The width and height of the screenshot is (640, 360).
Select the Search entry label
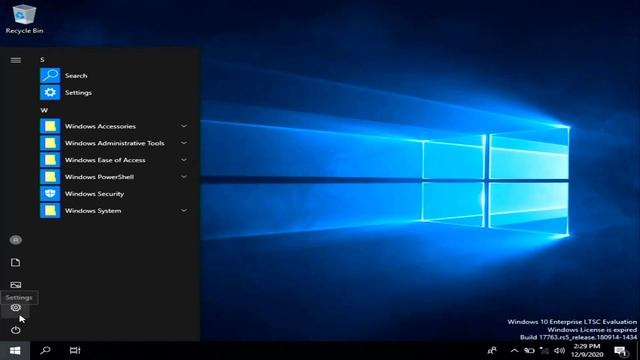pos(76,76)
